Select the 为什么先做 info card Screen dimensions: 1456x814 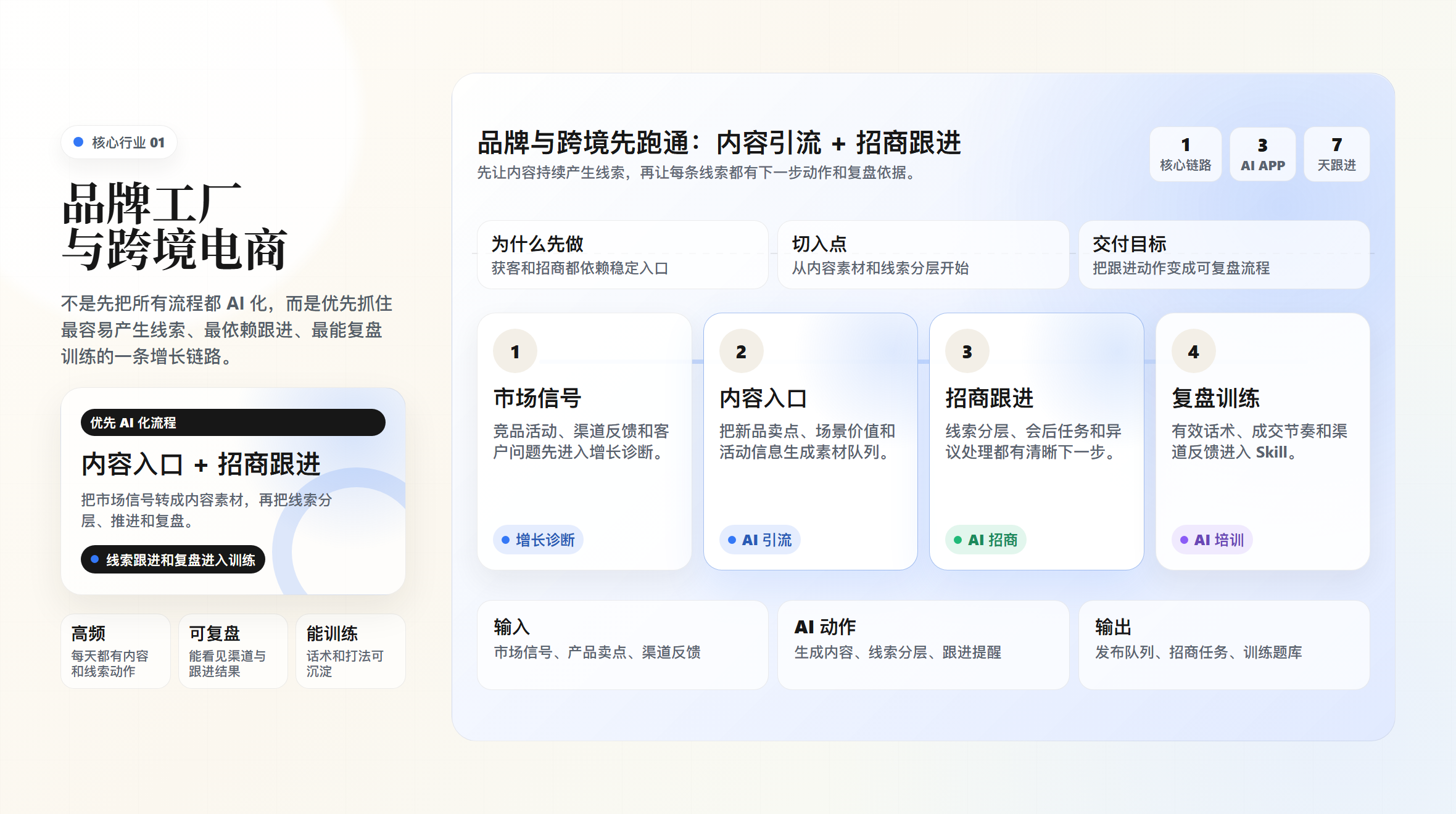(x=623, y=255)
